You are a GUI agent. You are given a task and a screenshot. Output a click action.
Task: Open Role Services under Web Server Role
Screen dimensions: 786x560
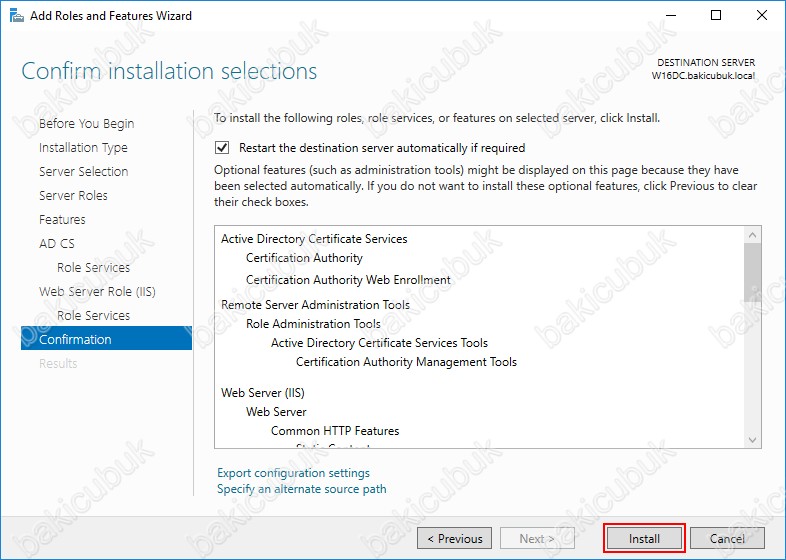coord(94,316)
